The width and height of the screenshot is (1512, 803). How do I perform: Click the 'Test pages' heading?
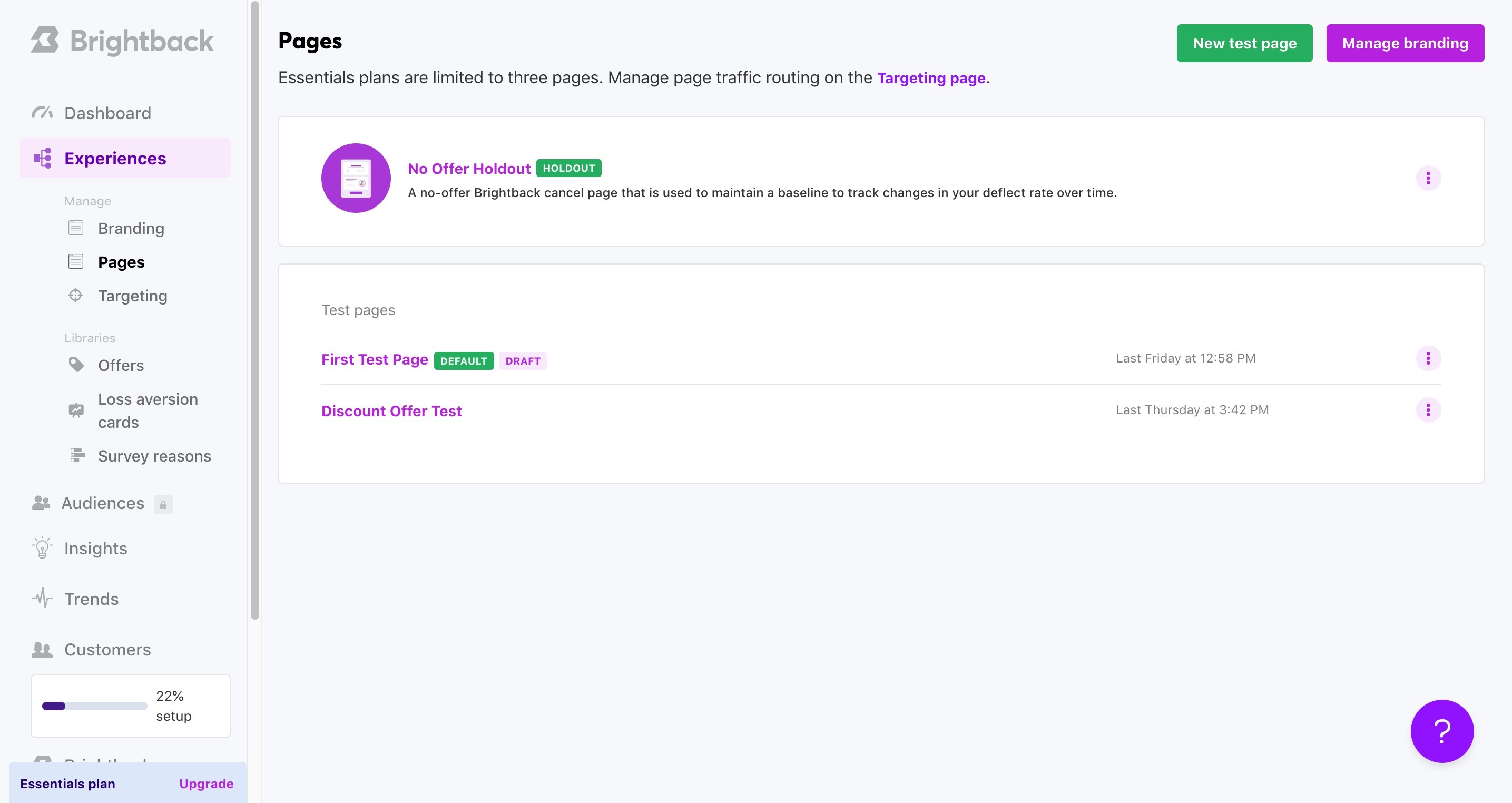[x=358, y=310]
